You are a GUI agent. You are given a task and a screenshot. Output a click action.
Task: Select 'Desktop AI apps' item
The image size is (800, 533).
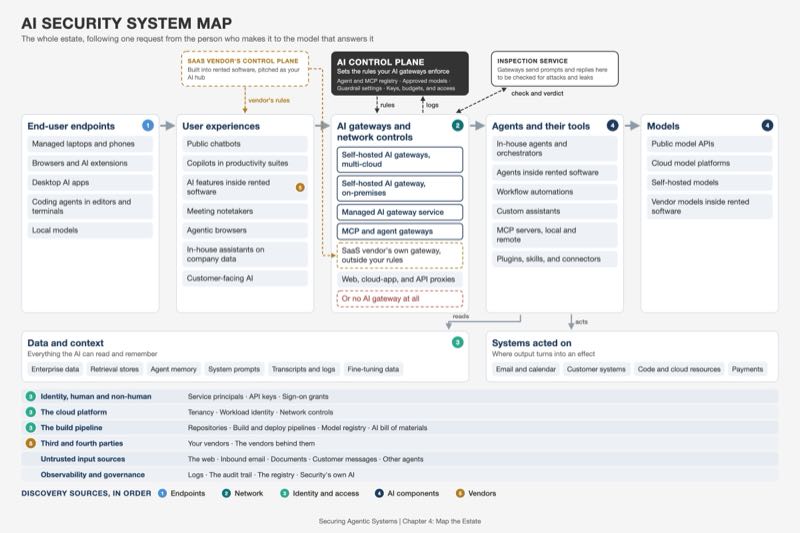tap(90, 183)
